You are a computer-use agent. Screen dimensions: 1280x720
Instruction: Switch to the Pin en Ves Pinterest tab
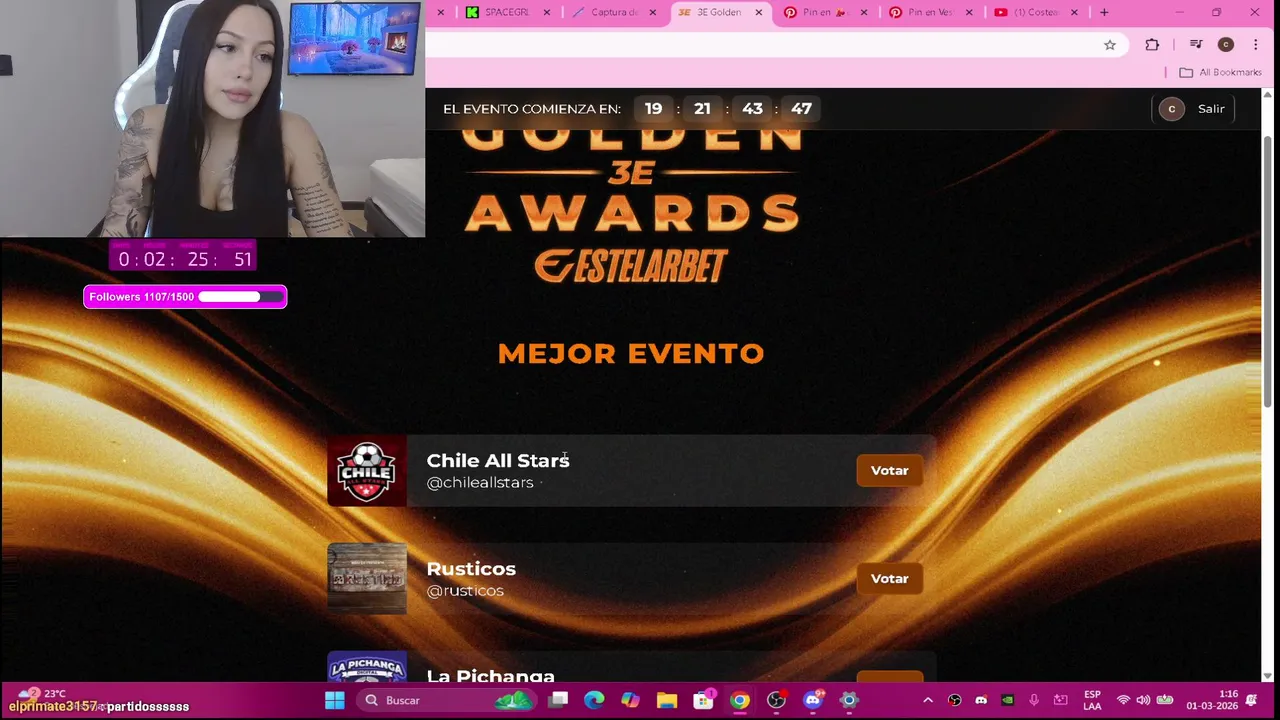(x=930, y=12)
